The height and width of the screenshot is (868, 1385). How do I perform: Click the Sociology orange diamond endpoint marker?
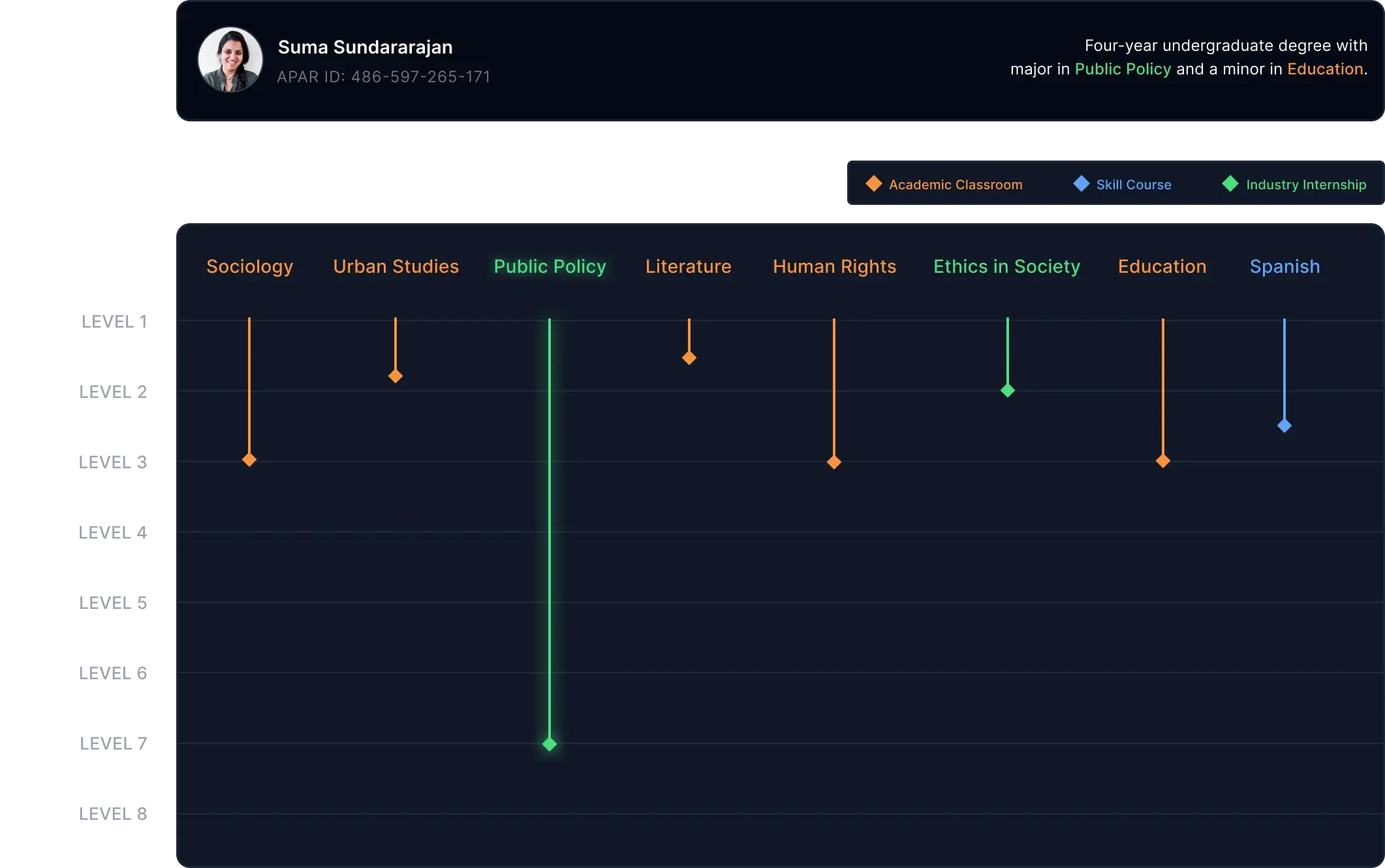[x=249, y=460]
